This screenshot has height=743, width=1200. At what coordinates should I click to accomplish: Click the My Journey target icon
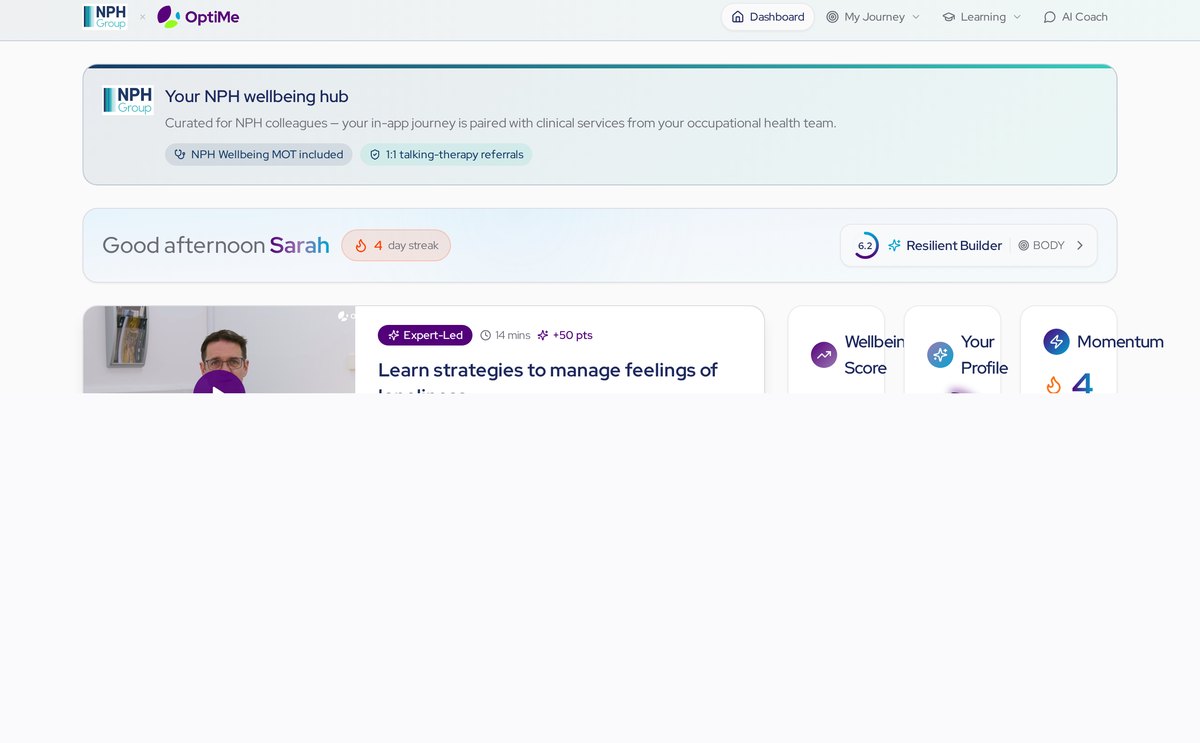832,17
